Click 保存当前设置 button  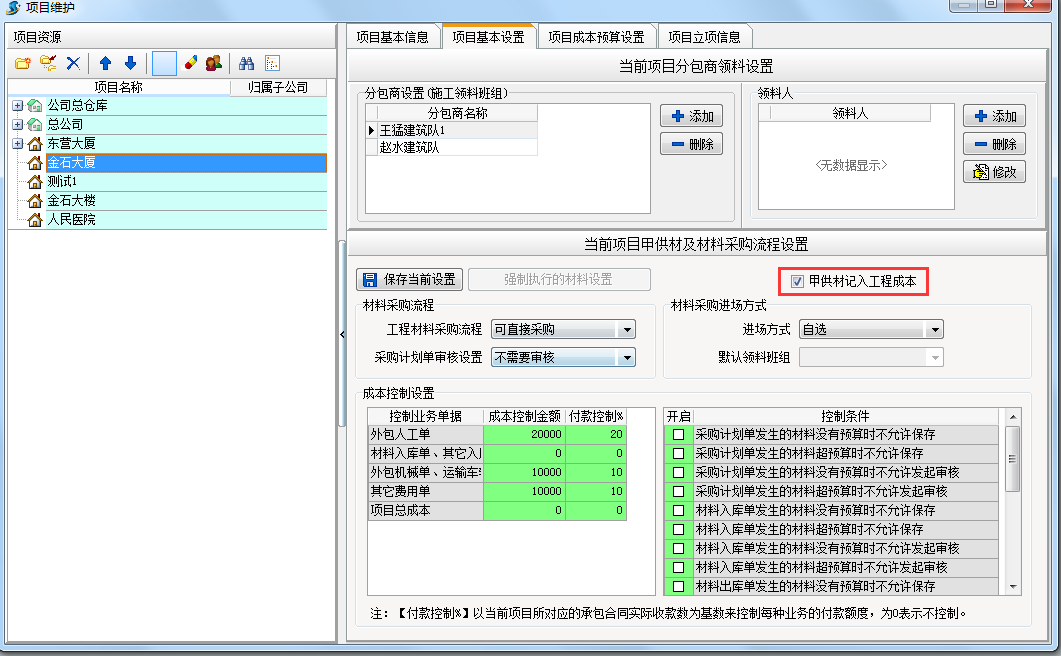pos(409,280)
